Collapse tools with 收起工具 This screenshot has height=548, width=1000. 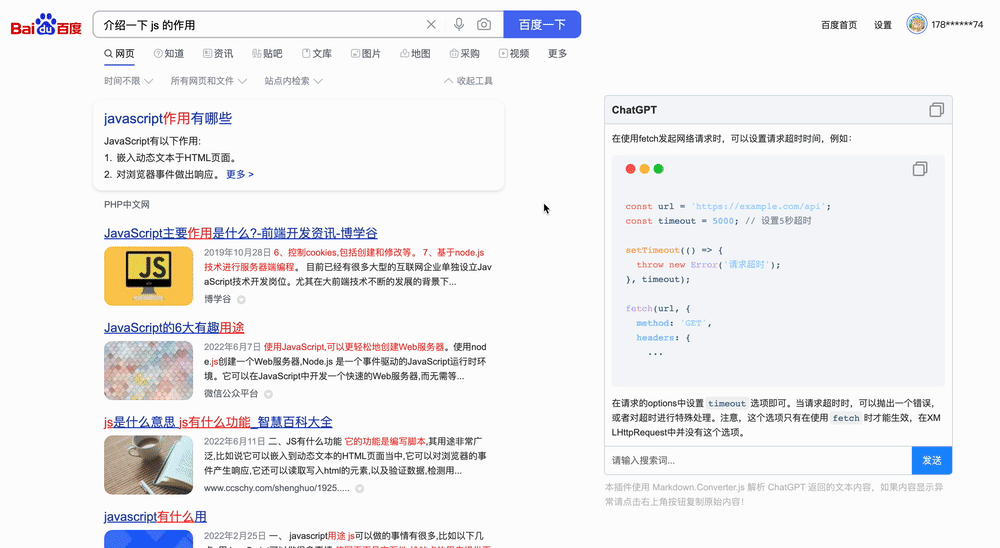(468, 81)
